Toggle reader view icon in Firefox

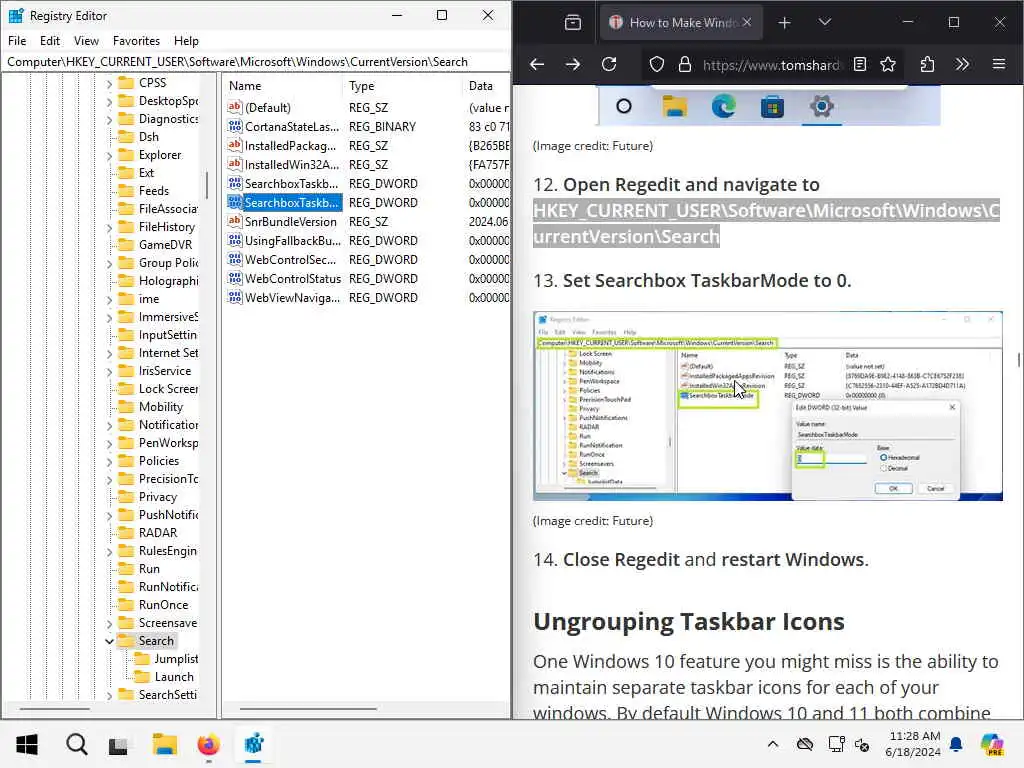coord(860,64)
